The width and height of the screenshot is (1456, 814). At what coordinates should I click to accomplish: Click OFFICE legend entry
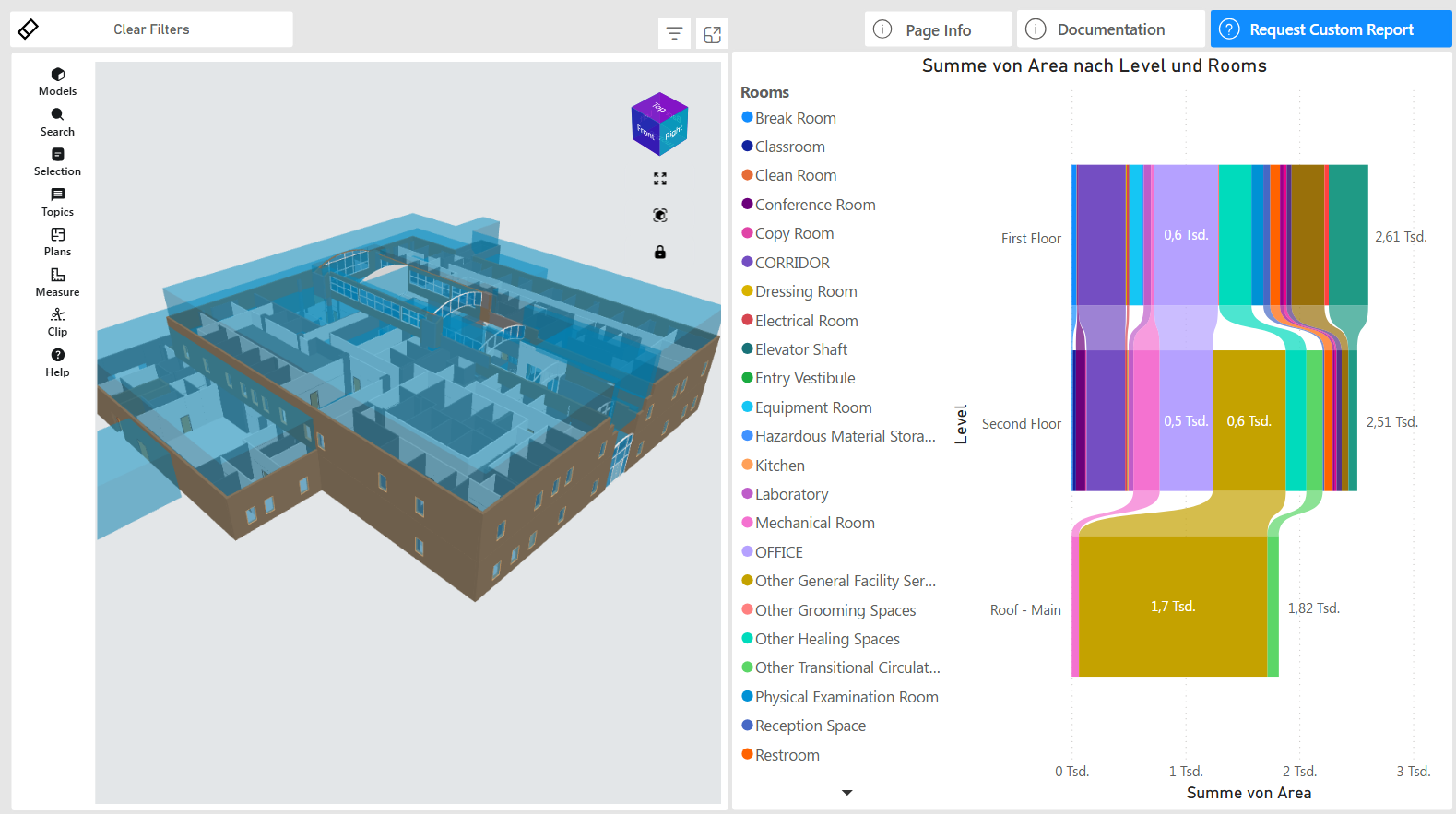773,552
